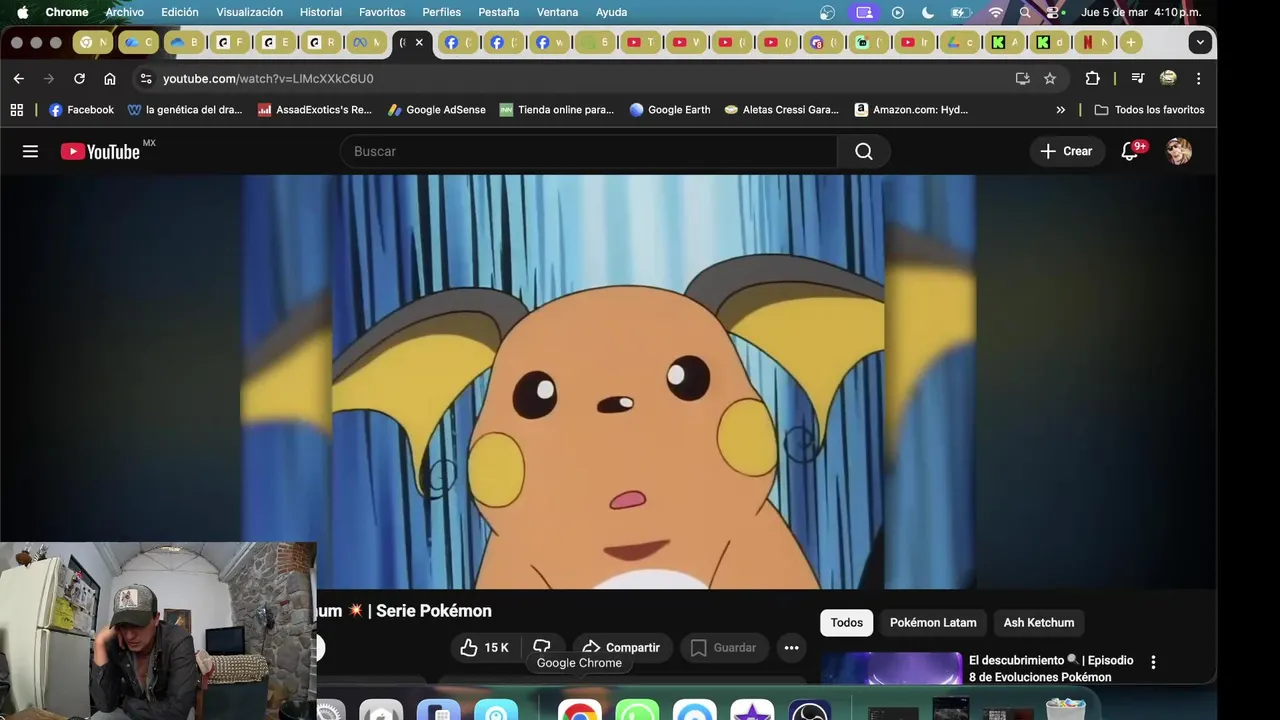Open the Pestaña menu
Screen dimensions: 1280x720
pyautogui.click(x=499, y=12)
